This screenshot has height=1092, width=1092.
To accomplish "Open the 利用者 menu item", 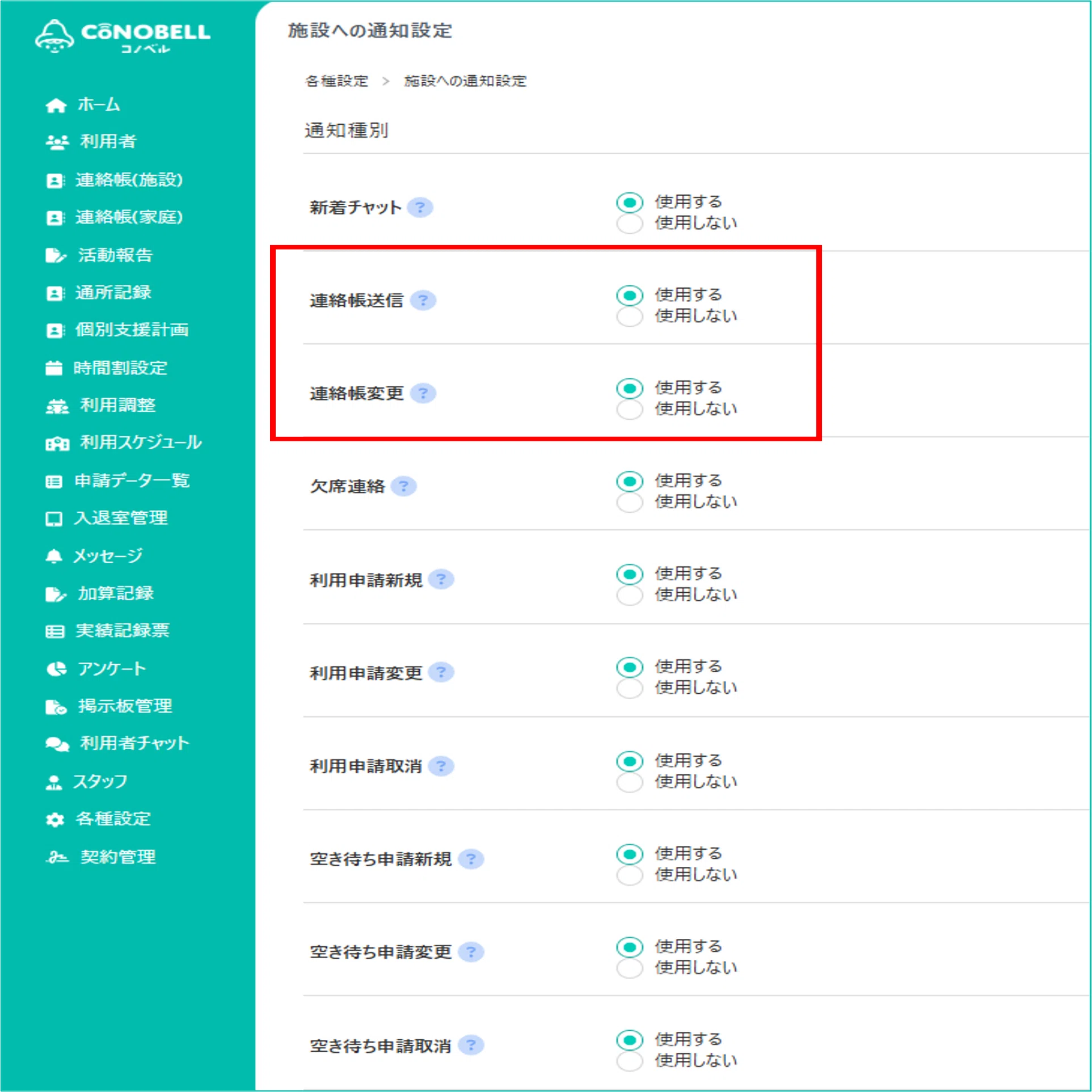I will (91, 142).
